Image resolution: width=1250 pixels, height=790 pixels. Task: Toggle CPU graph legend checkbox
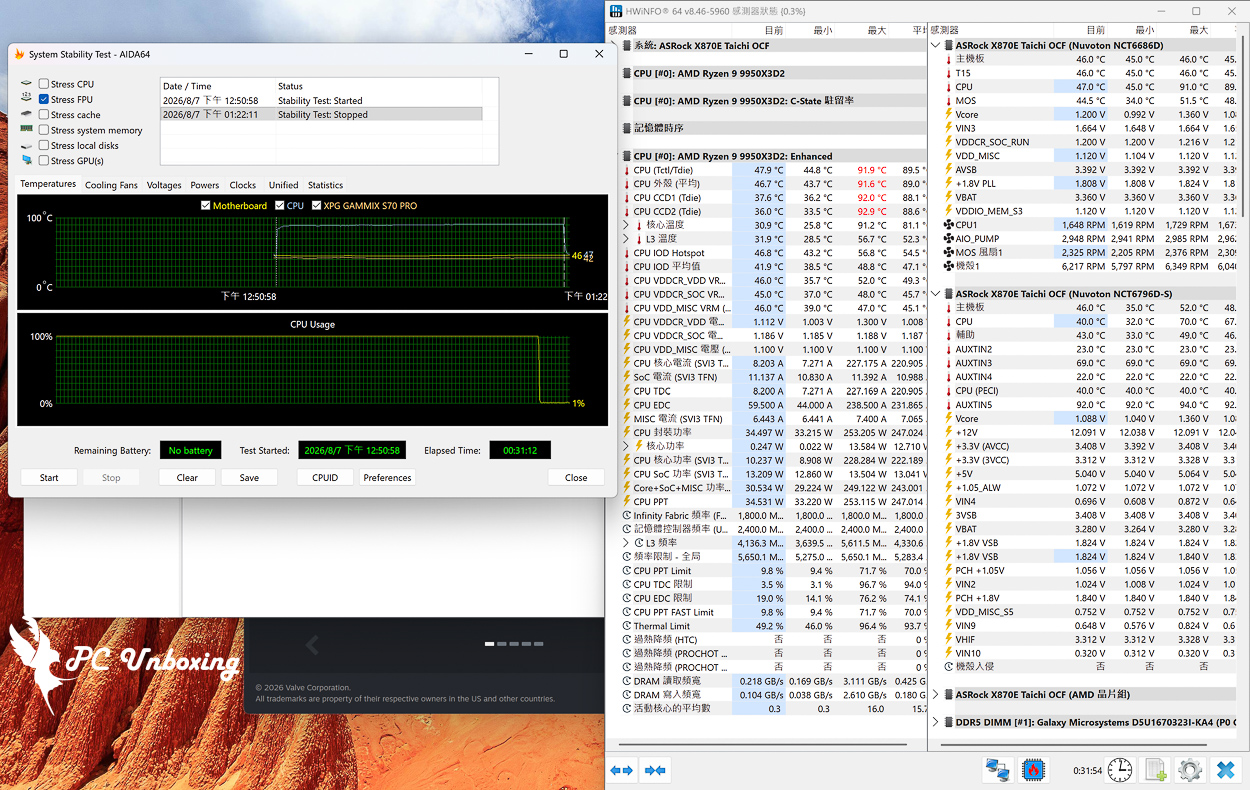pos(280,206)
